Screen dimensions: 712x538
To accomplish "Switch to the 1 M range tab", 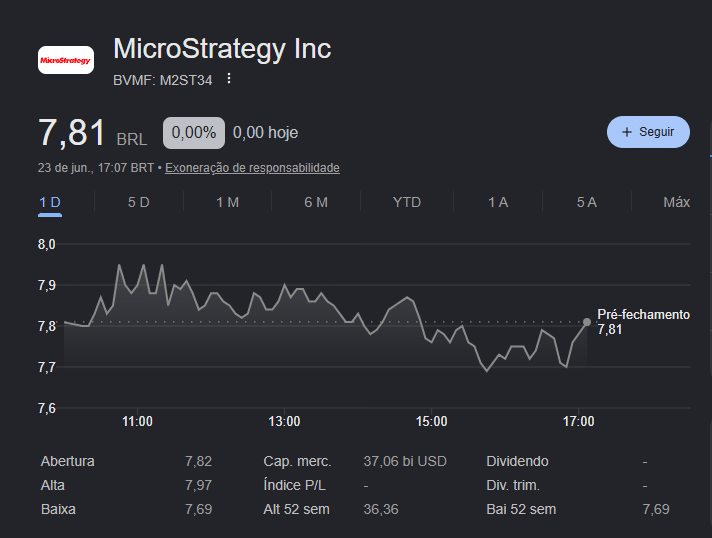I will pyautogui.click(x=227, y=202).
